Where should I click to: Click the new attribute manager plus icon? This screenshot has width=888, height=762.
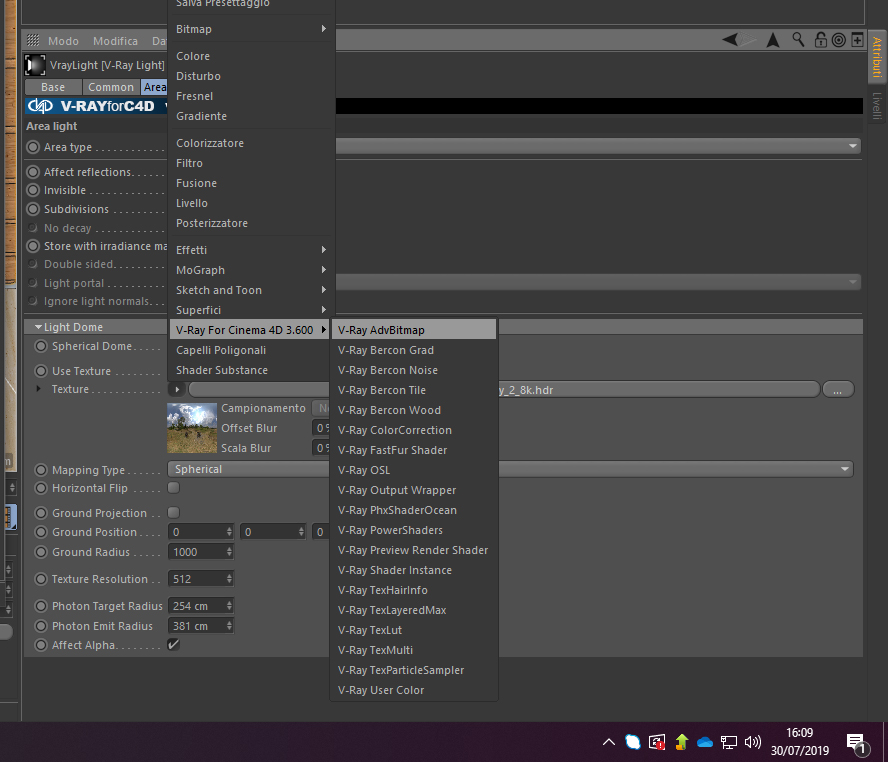point(857,40)
